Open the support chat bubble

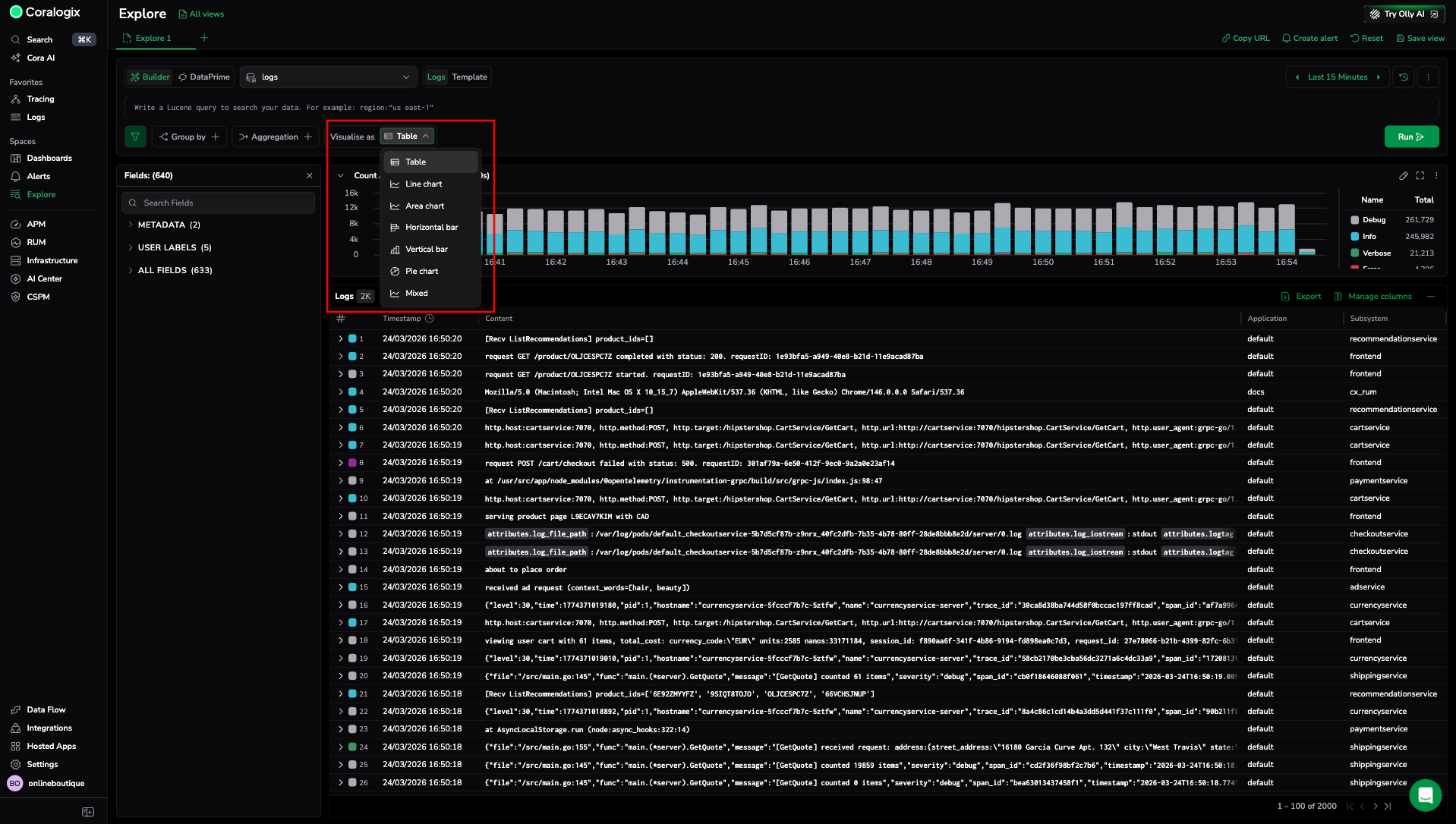point(1425,795)
